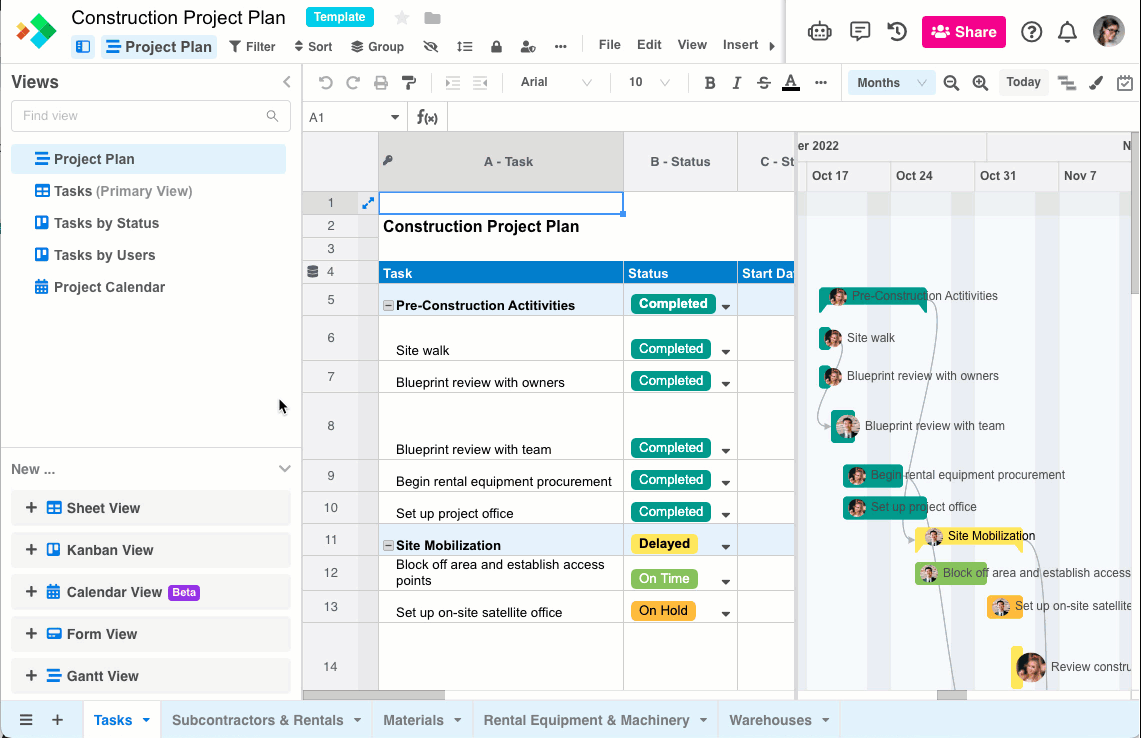The width and height of the screenshot is (1141, 738).
Task: Jump to Today on the timeline
Action: pos(1023,83)
